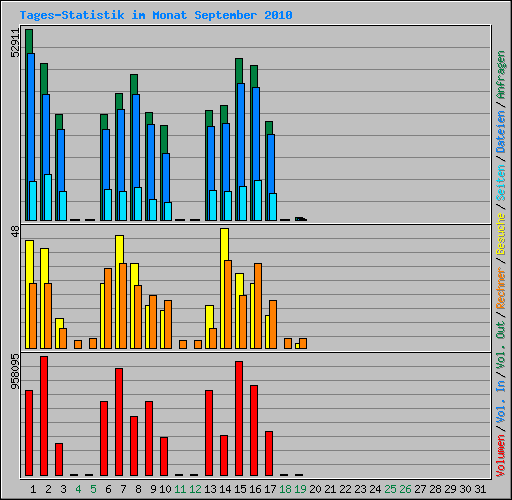The height and width of the screenshot is (500, 512).
Task: Click the bottom axis value 958095
Action: [x=15, y=372]
